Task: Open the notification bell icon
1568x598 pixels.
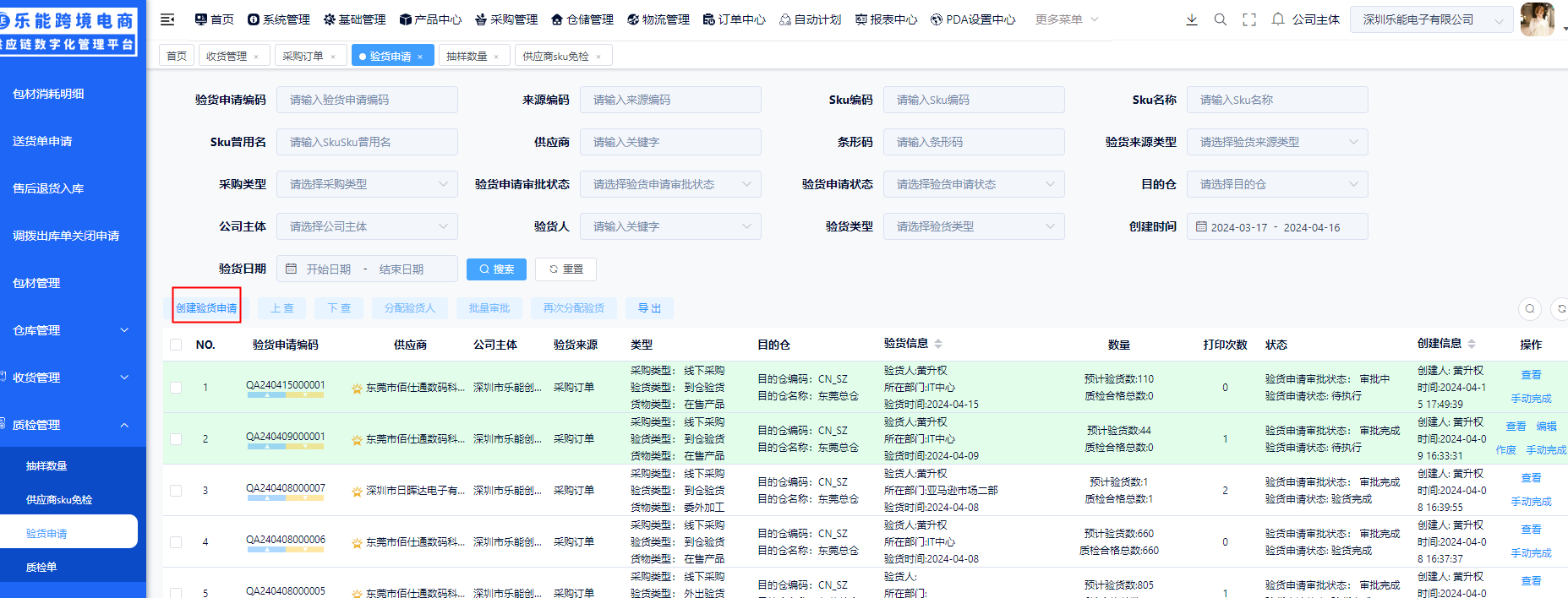Action: 1278,19
